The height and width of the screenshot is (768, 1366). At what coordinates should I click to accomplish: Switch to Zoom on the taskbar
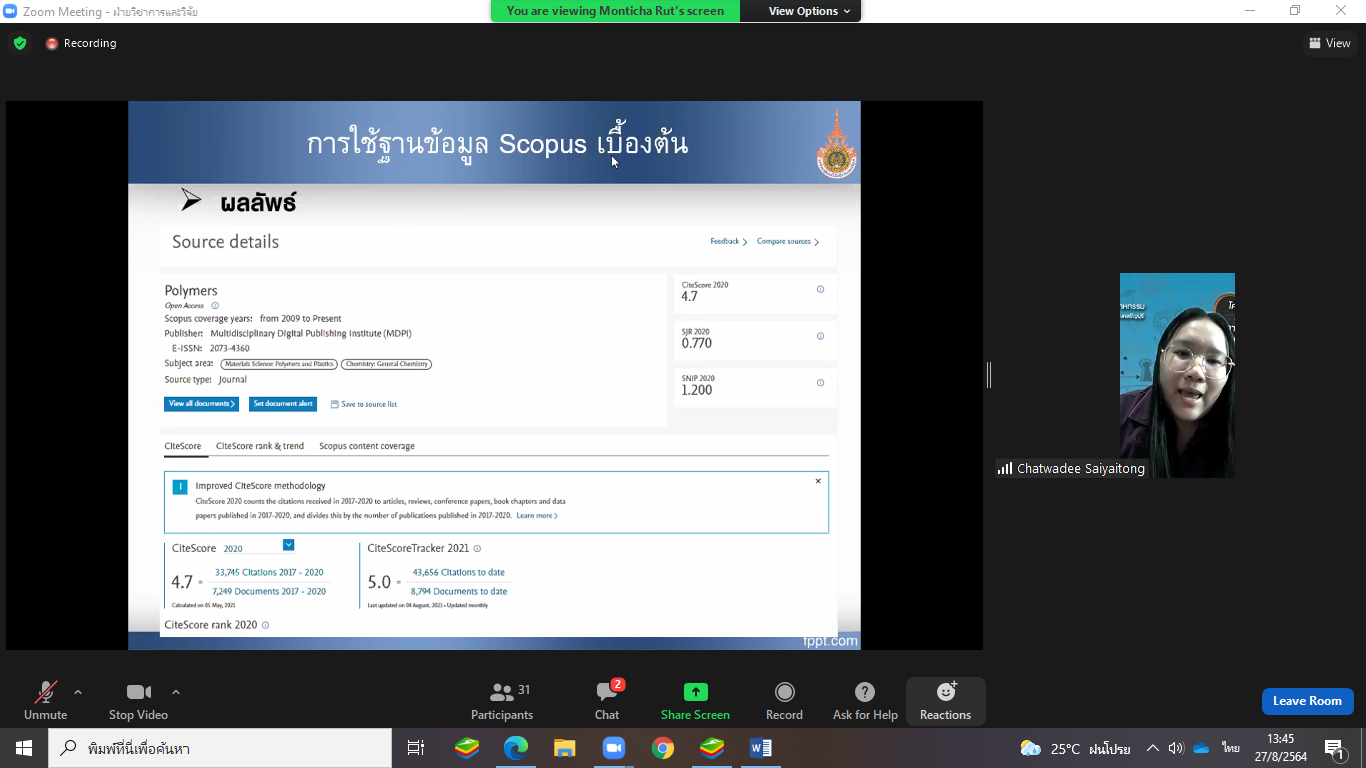pyautogui.click(x=613, y=748)
